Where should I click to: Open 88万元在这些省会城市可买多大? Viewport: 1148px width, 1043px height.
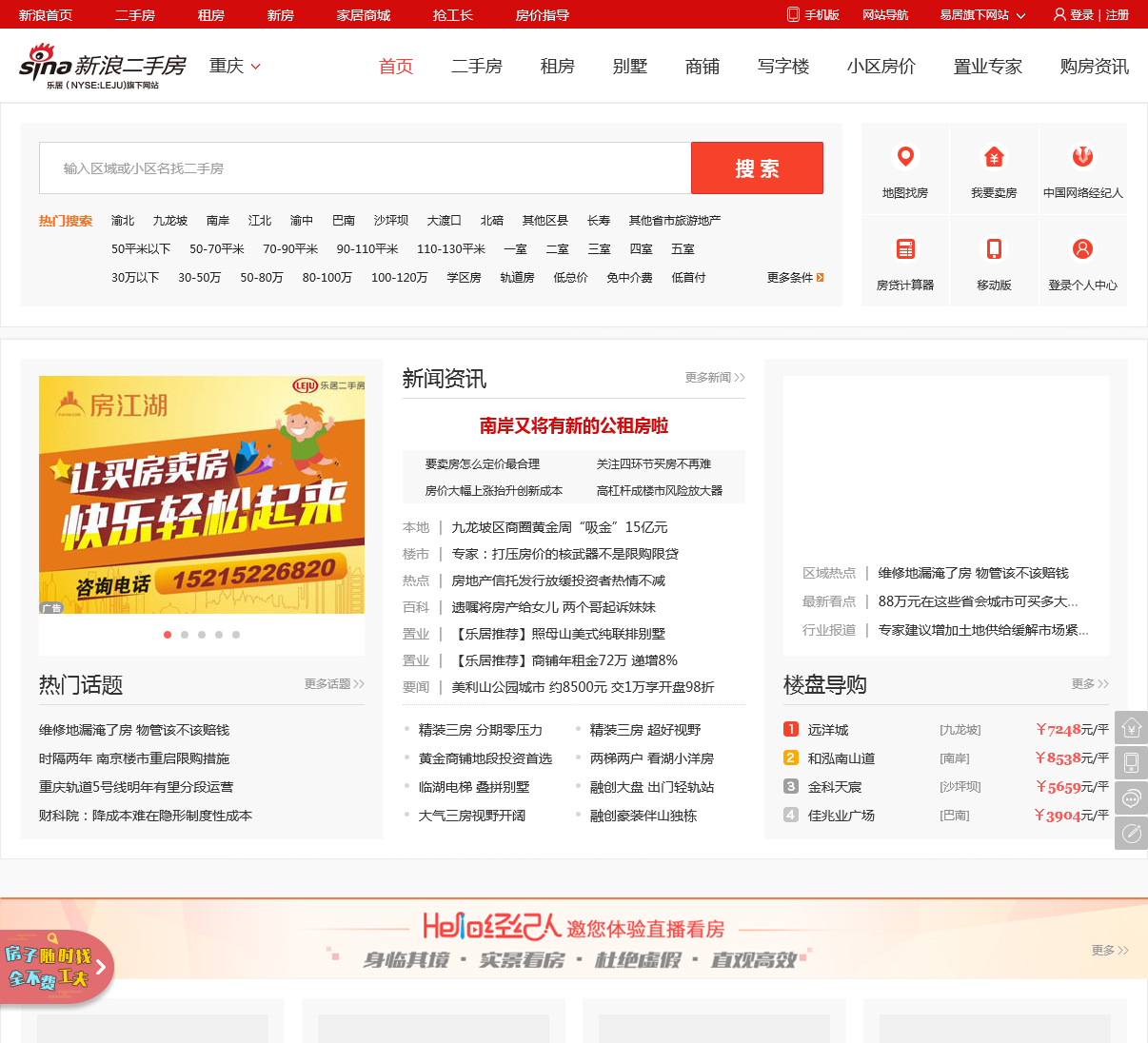pyautogui.click(x=979, y=601)
